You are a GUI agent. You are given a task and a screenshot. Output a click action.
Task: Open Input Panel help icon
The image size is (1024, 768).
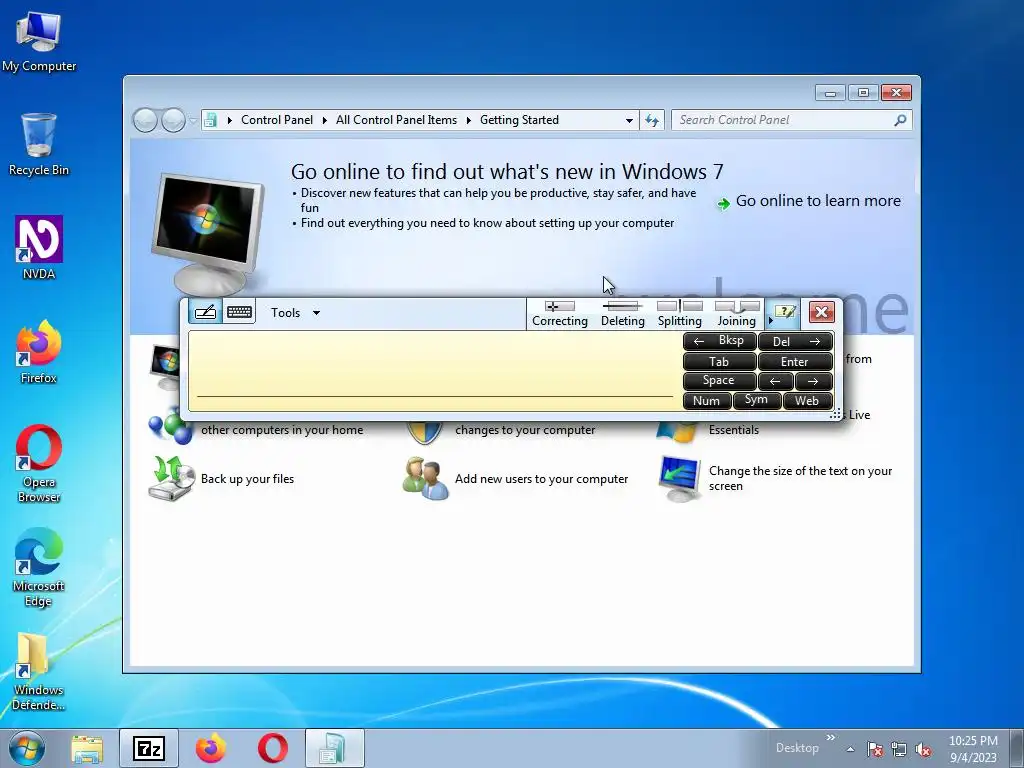click(x=786, y=312)
